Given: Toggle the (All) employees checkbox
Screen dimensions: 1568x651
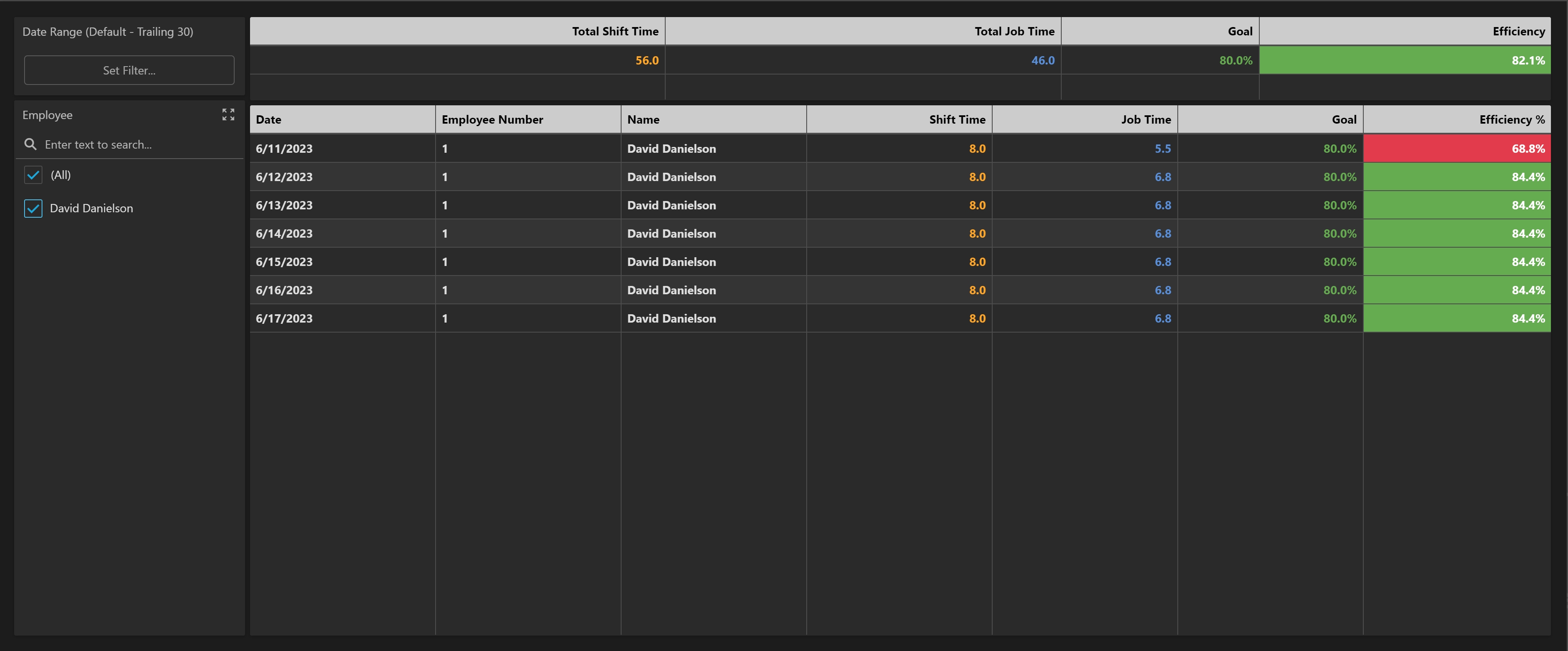Looking at the screenshot, I should tap(33, 175).
